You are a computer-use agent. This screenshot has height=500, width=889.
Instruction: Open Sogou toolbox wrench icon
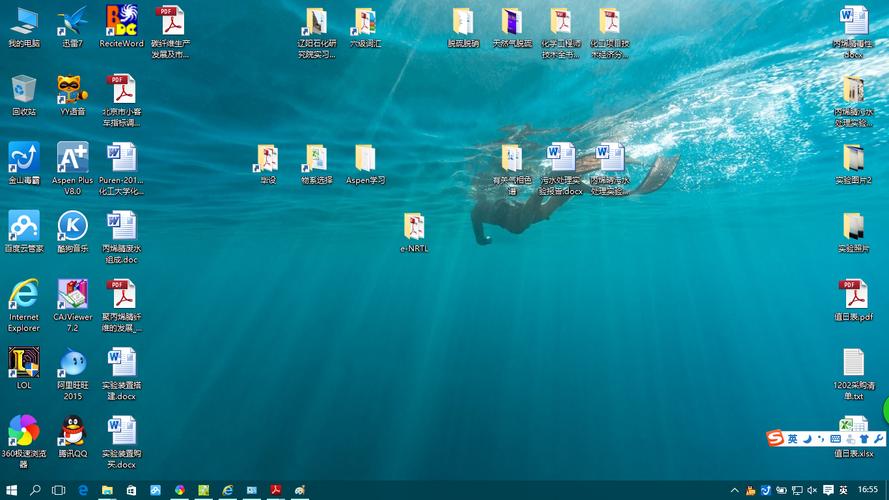coord(878,439)
